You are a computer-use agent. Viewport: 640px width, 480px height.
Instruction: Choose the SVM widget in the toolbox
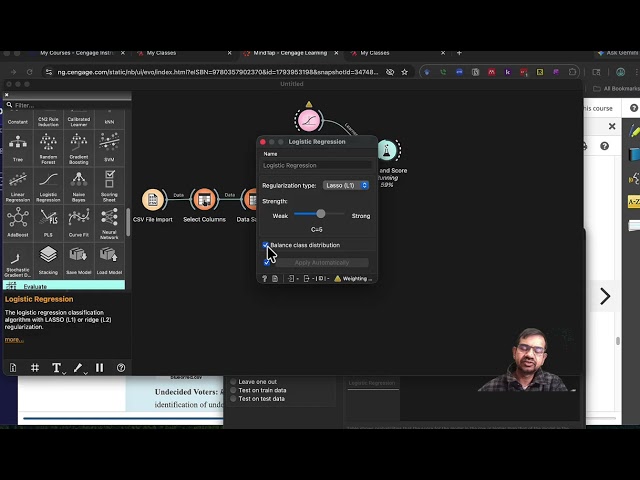109,147
